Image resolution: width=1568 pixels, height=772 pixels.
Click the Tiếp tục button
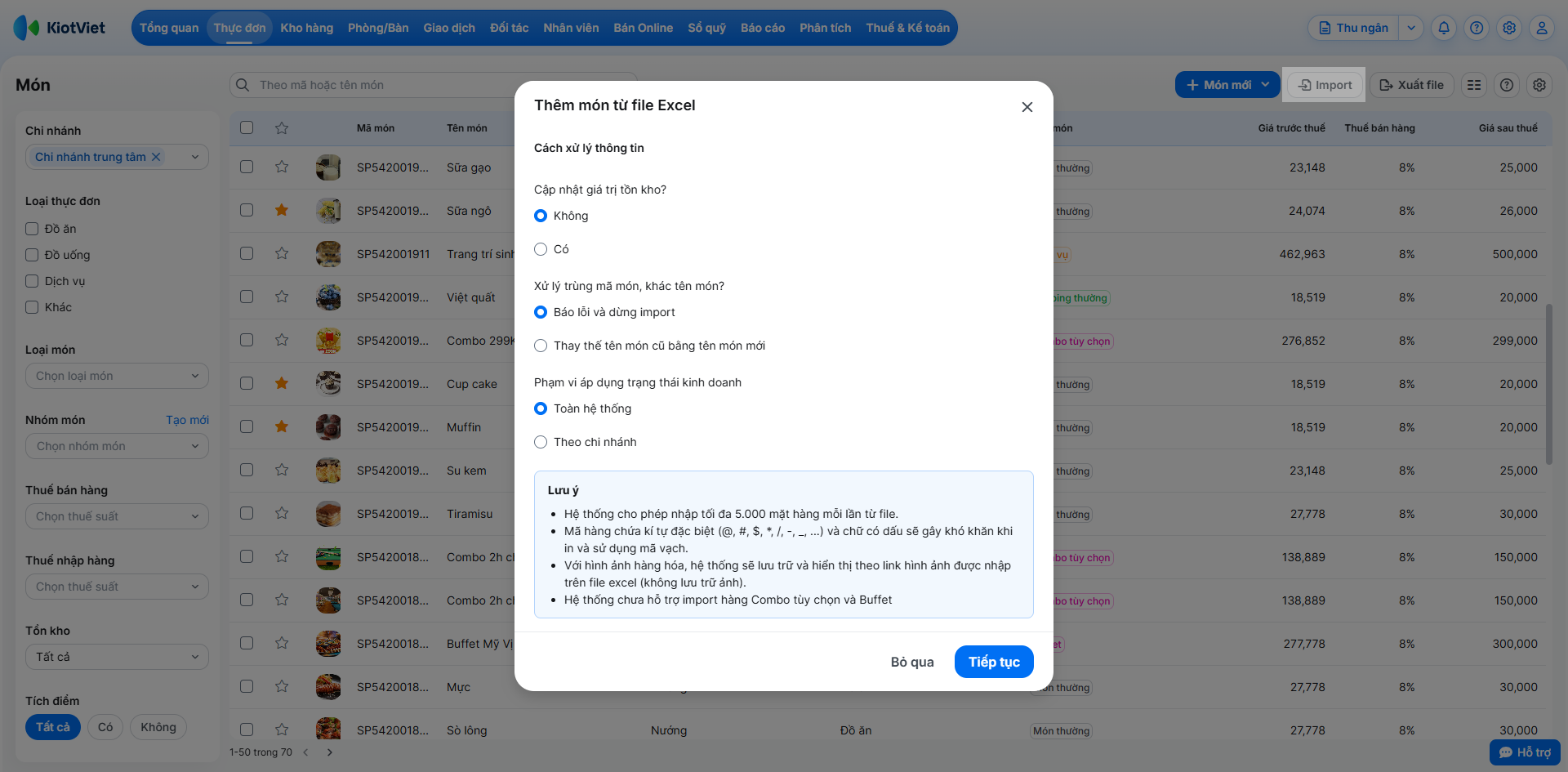point(994,662)
